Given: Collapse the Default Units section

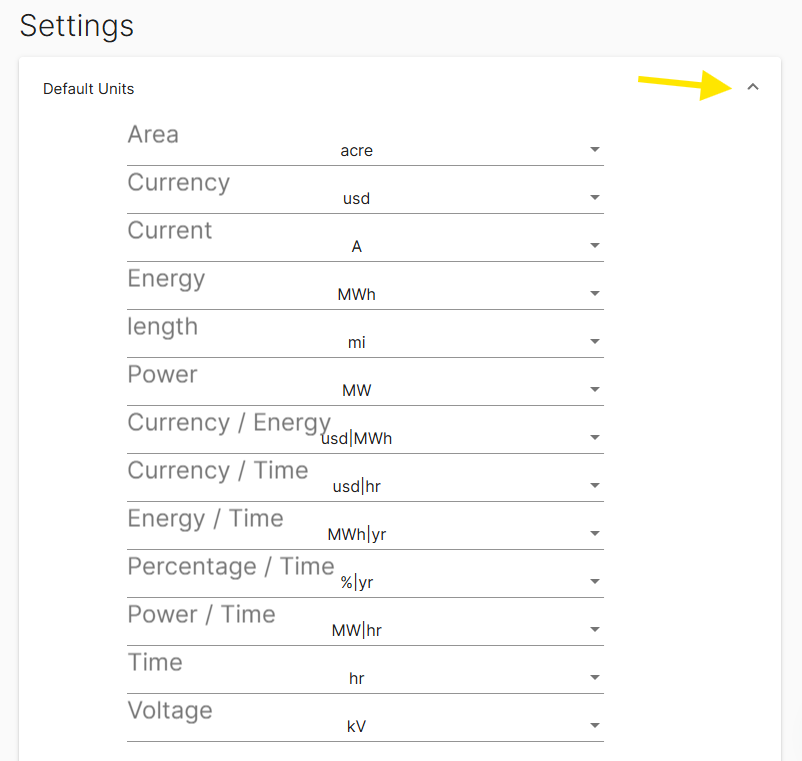Looking at the screenshot, I should pos(754,87).
